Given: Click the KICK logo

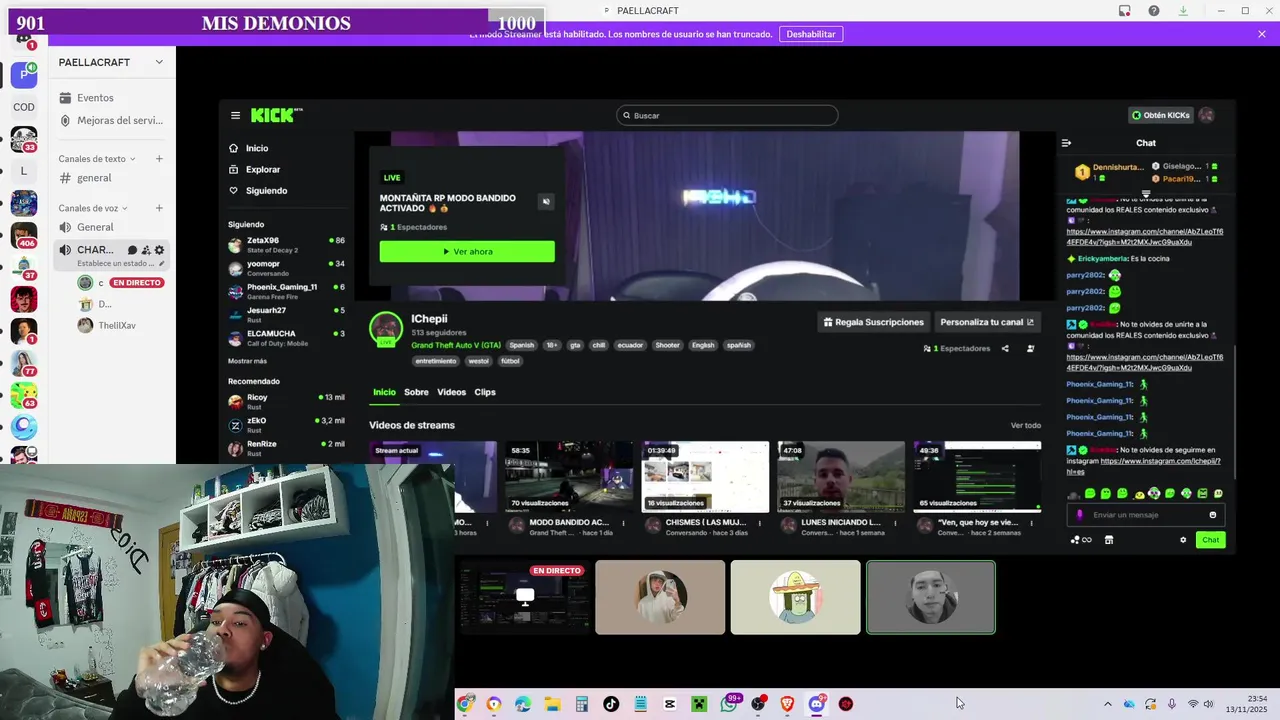Looking at the screenshot, I should pyautogui.click(x=276, y=115).
